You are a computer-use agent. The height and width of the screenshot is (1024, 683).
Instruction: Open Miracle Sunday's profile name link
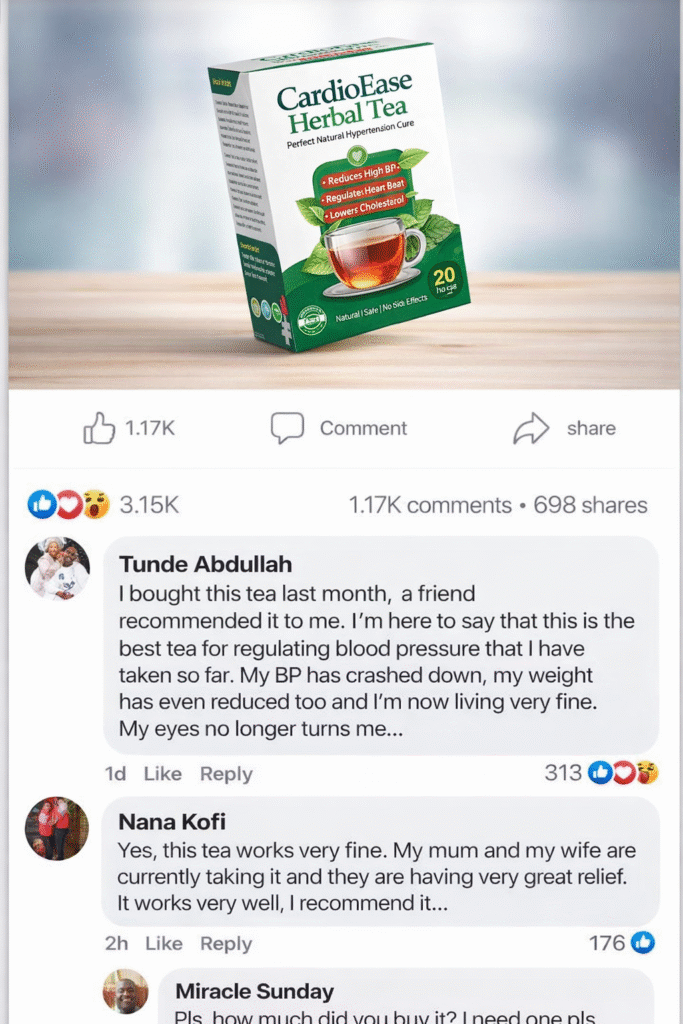click(254, 991)
